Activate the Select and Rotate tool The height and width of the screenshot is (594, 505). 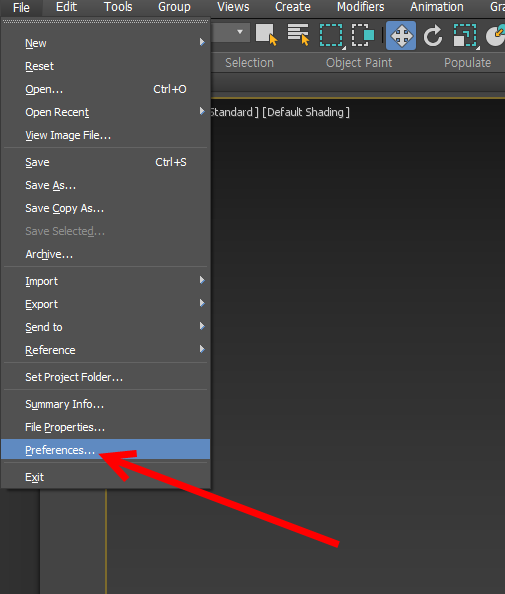point(433,36)
